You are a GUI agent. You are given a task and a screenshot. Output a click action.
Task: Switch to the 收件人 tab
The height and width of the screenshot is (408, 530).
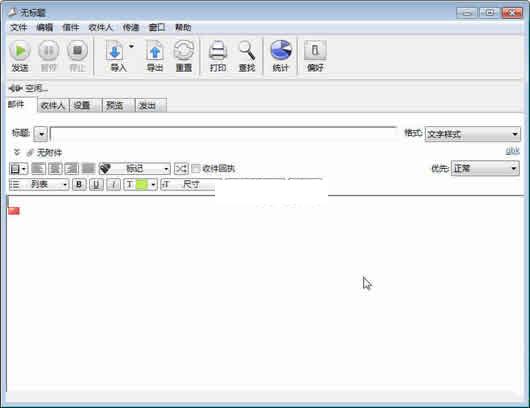(53, 106)
